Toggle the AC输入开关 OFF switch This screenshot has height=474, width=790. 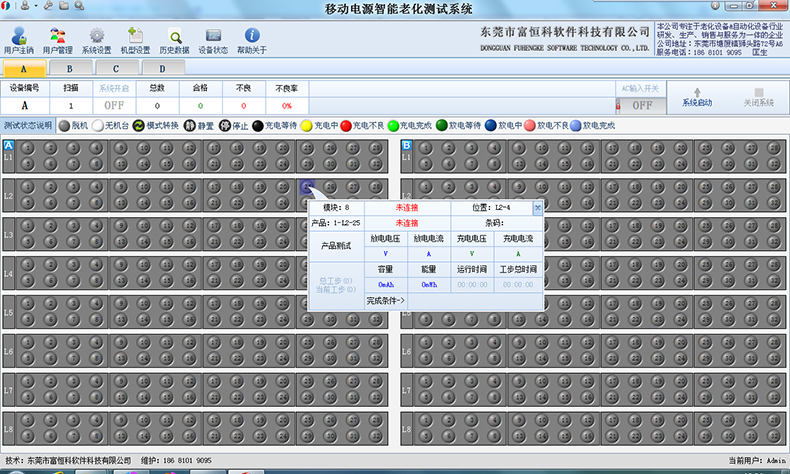641,104
